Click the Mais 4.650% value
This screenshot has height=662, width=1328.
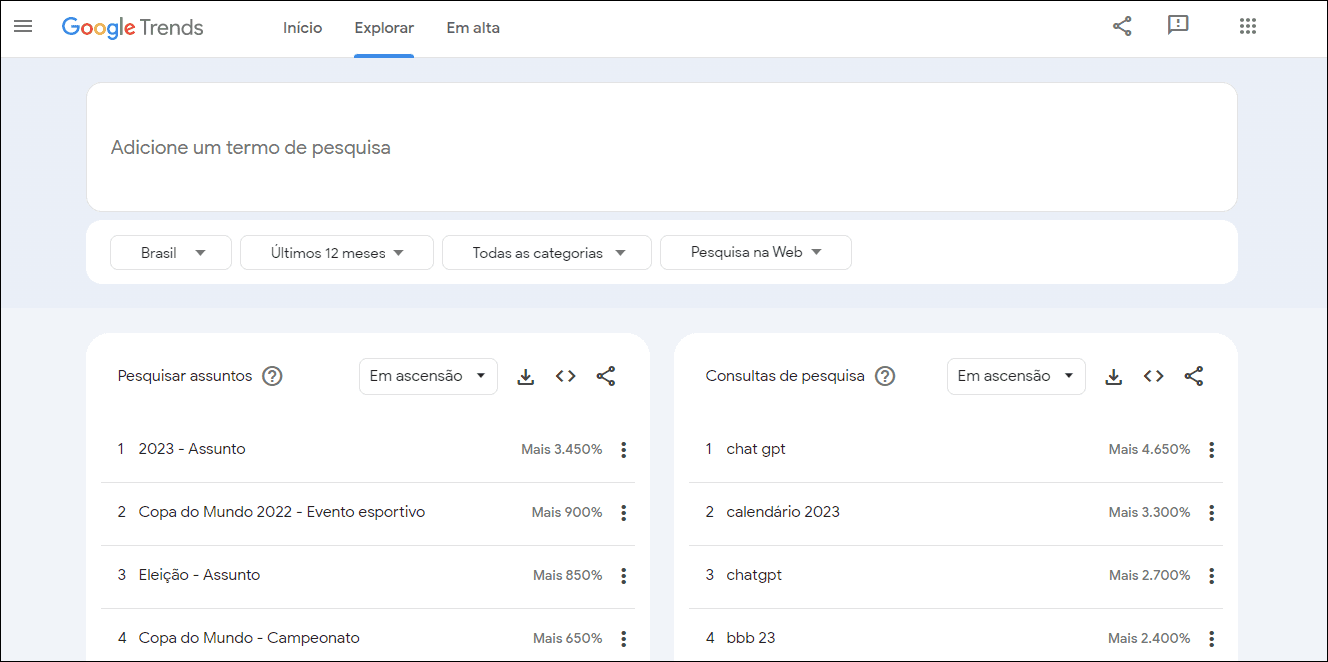click(1150, 450)
